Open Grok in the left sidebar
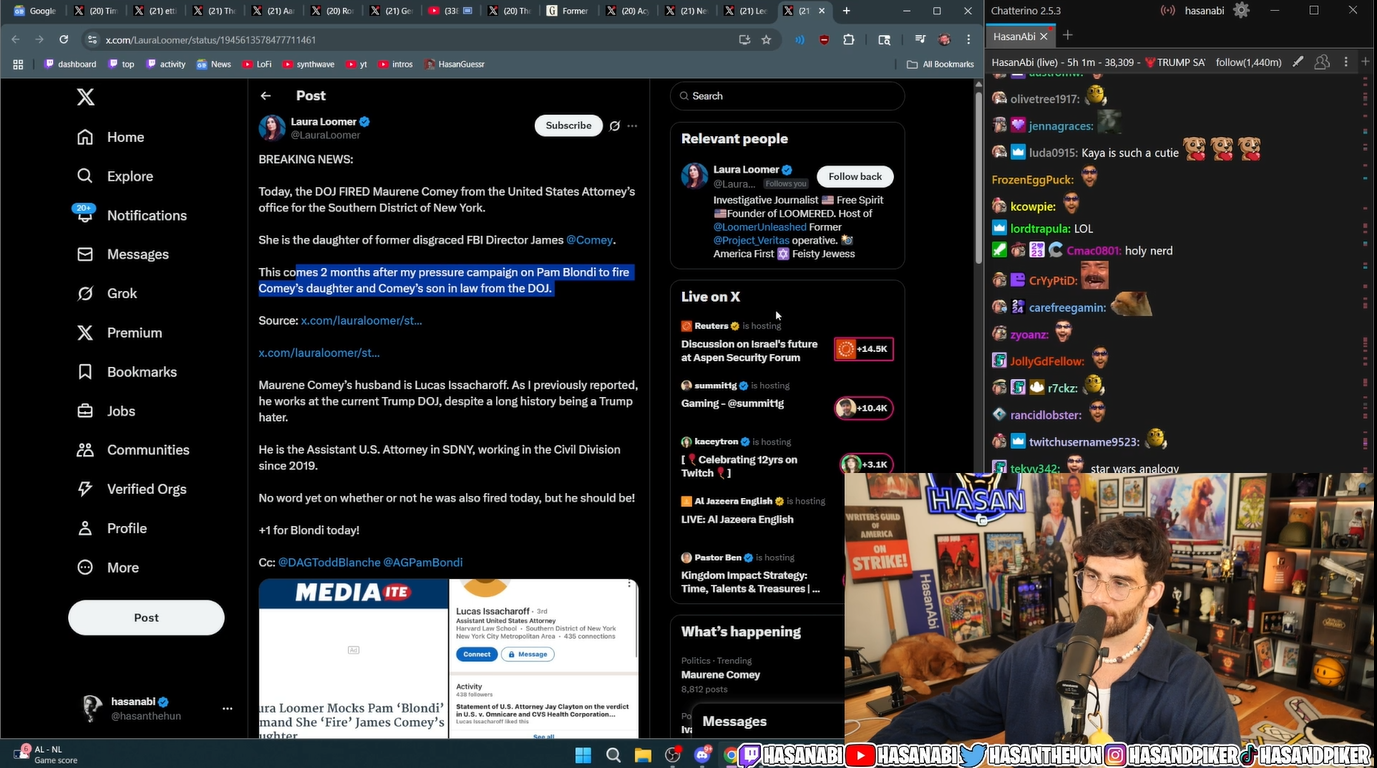The height and width of the screenshot is (768, 1377). tap(107, 293)
